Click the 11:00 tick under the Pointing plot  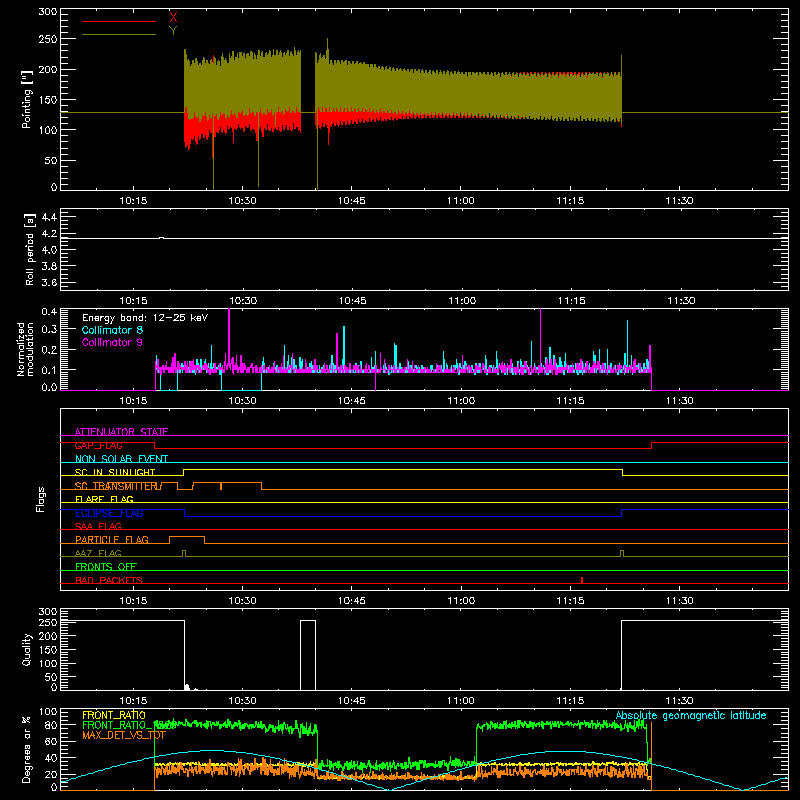461,201
